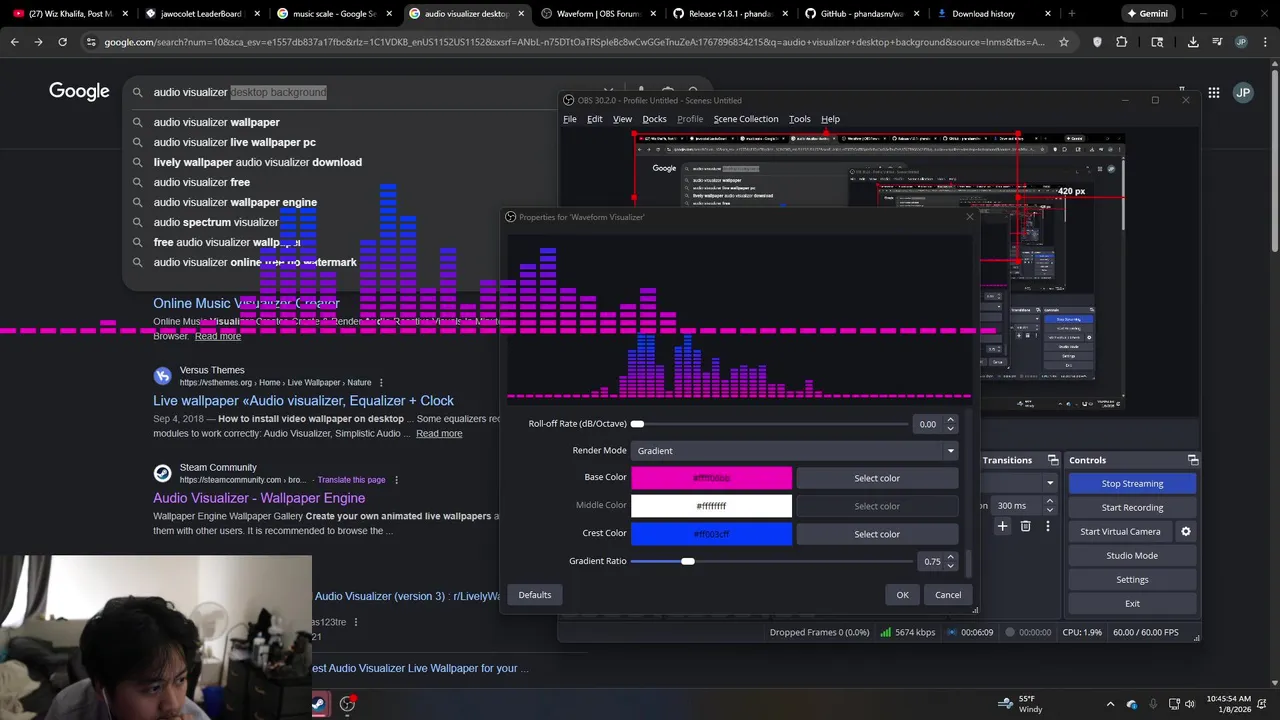Pop out the Controls dock icon
This screenshot has width=1280, height=720.
coord(1193,460)
